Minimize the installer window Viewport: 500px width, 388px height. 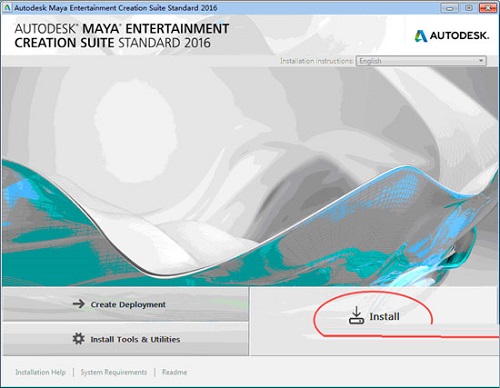click(x=450, y=8)
